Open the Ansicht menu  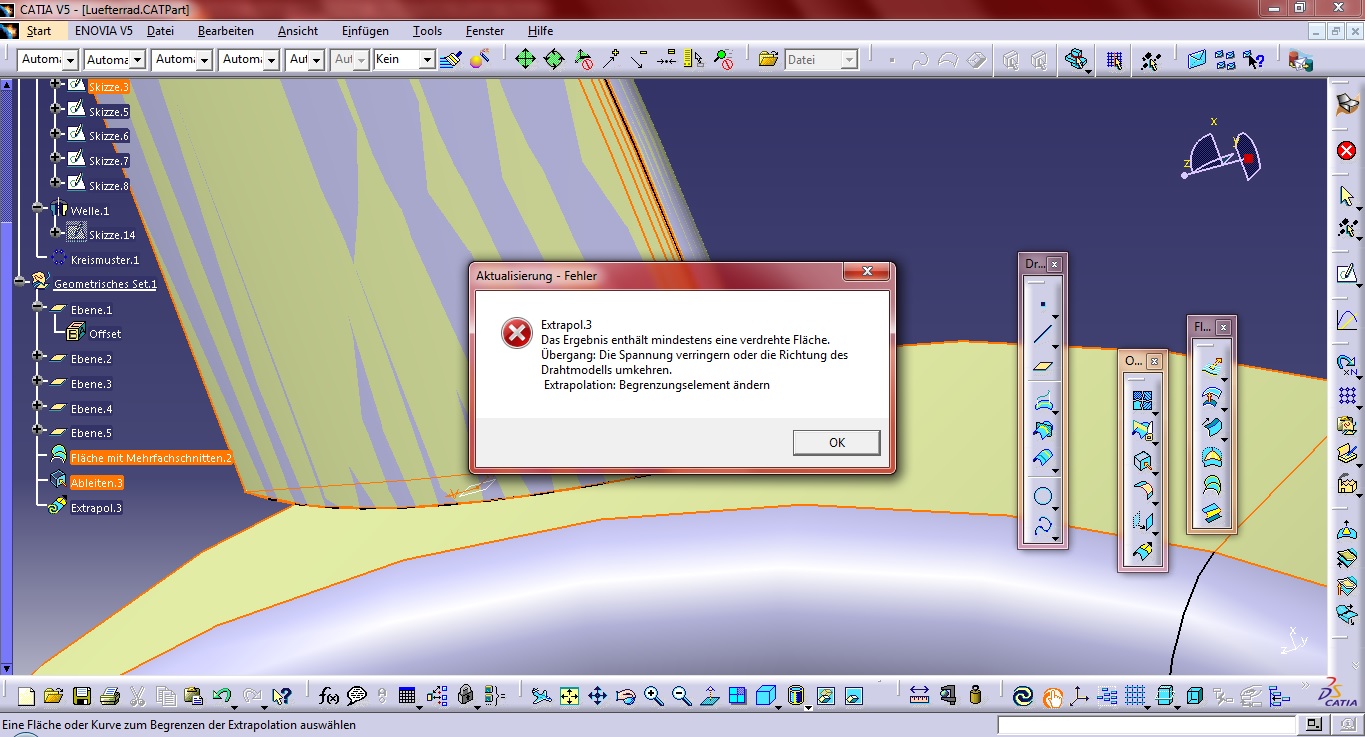[297, 31]
